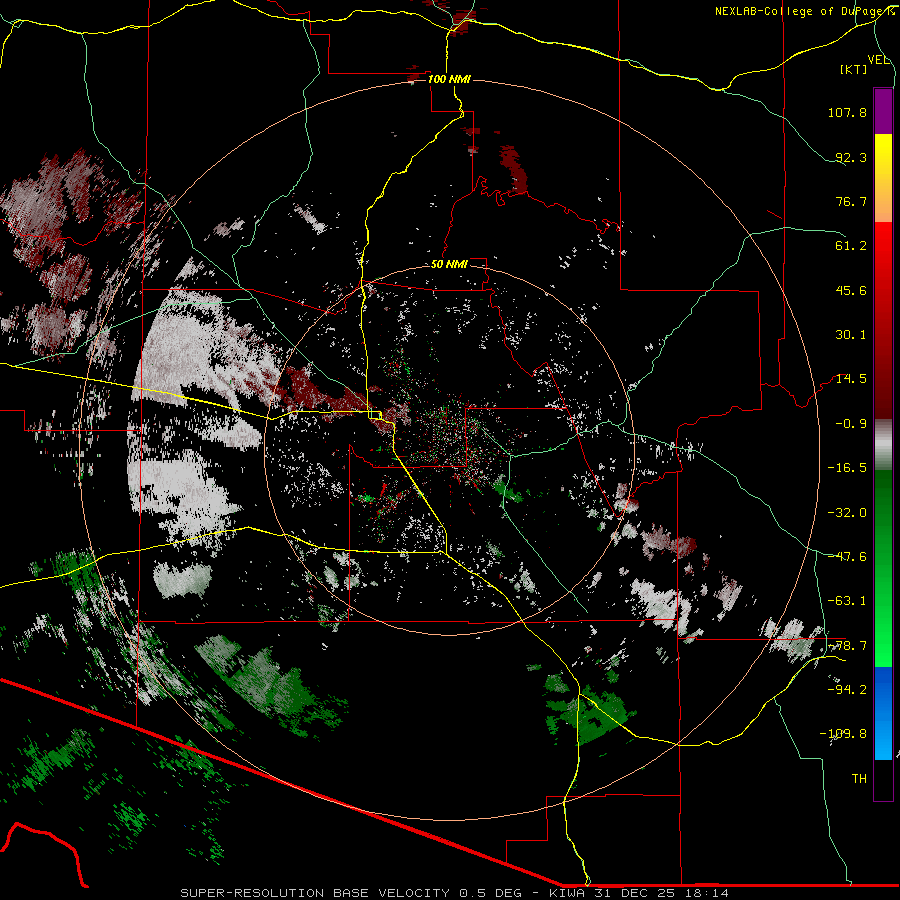900x900 pixels.
Task: Click the -32.0 velocity scale value
Action: point(847,513)
